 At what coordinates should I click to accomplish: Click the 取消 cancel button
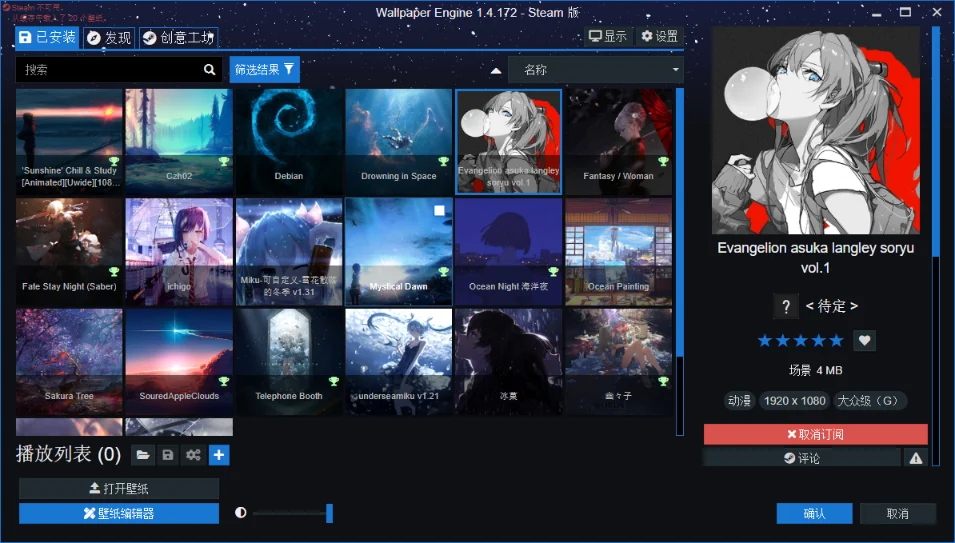898,513
